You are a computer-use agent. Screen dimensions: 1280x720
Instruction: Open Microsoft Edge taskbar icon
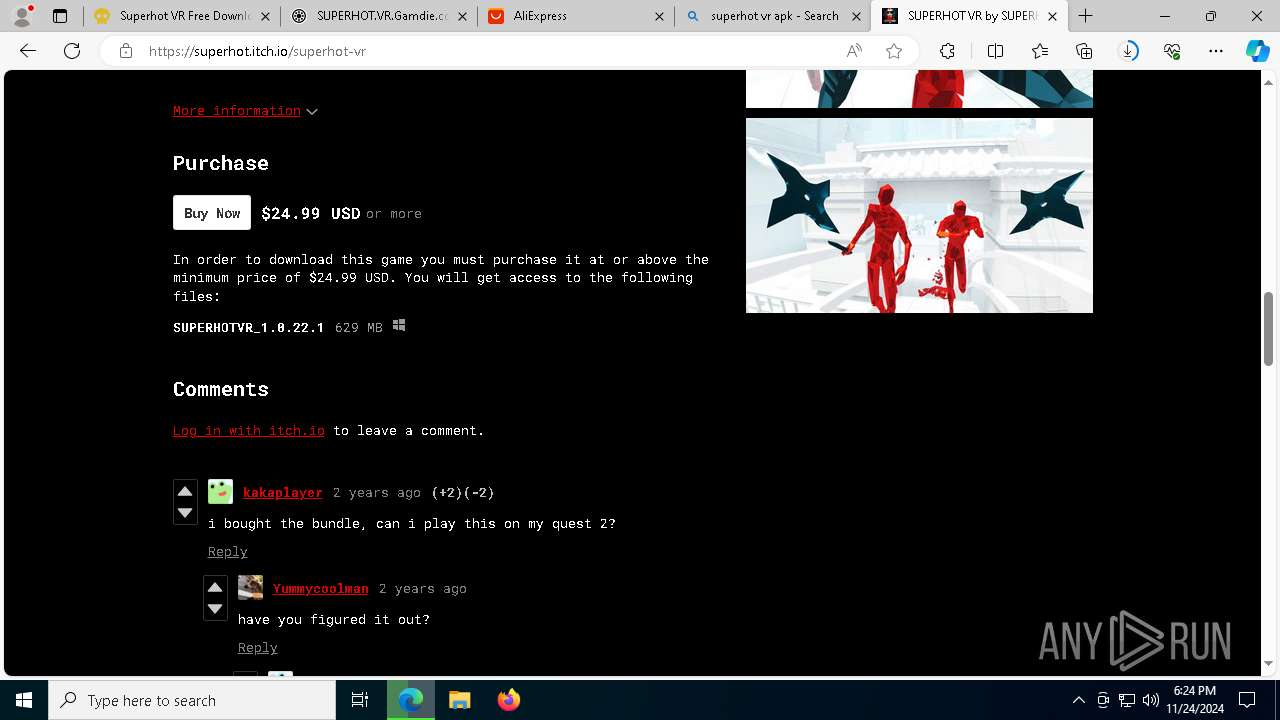point(411,700)
